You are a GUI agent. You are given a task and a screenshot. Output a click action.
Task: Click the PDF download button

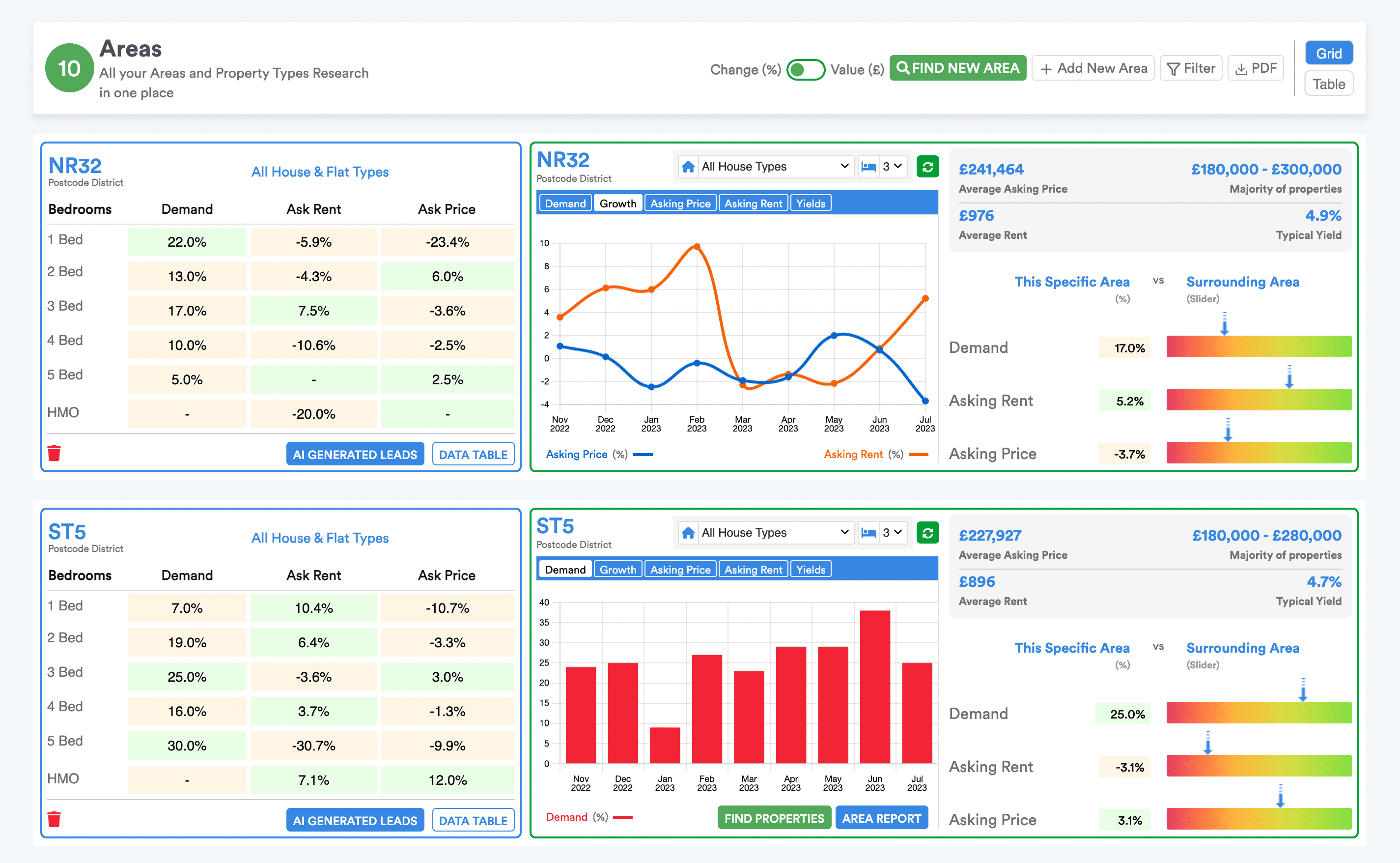(x=1256, y=68)
